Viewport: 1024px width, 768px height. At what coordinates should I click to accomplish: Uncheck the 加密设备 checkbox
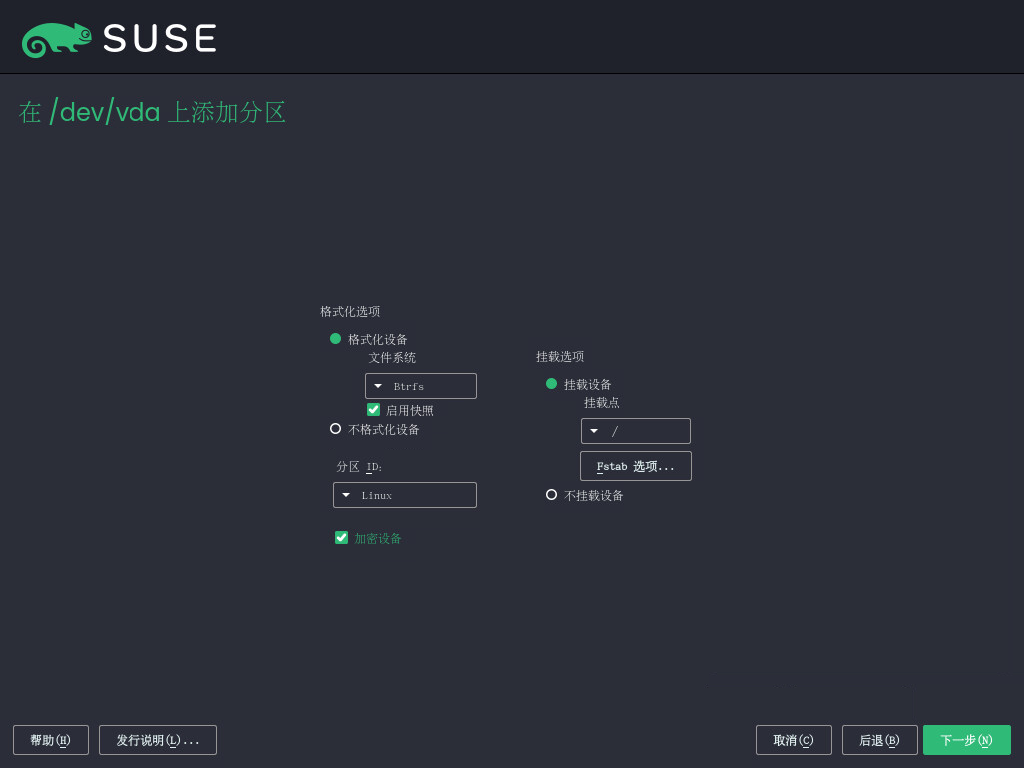pos(342,538)
